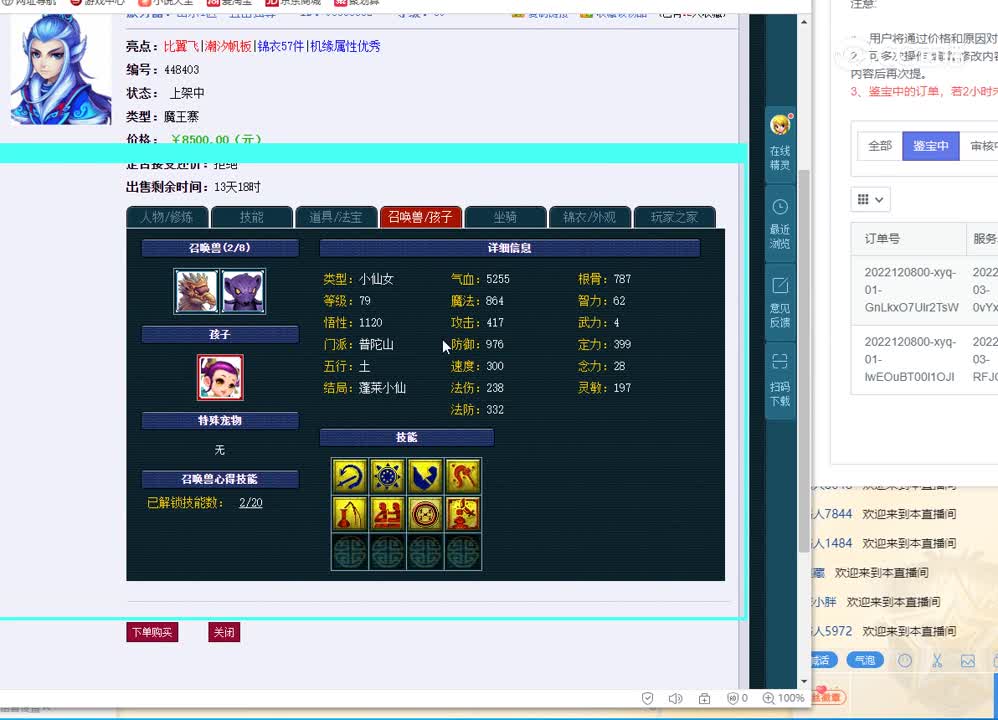998x720 pixels.
Task: Click chat message from user 人7844
Action: pyautogui.click(x=885, y=514)
